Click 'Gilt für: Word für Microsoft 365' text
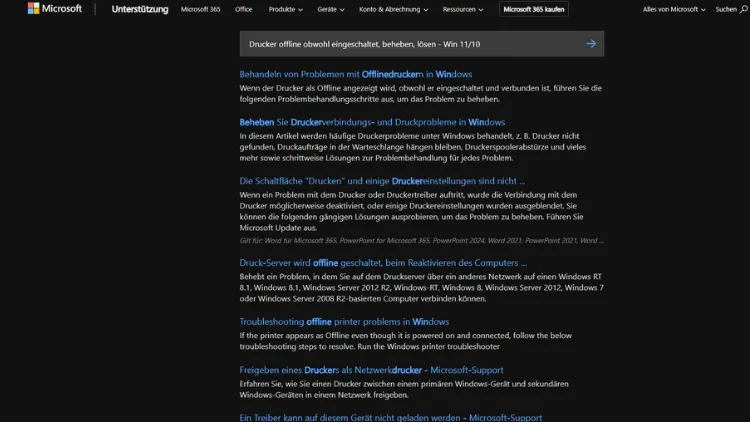The height and width of the screenshot is (422, 750). tap(421, 241)
